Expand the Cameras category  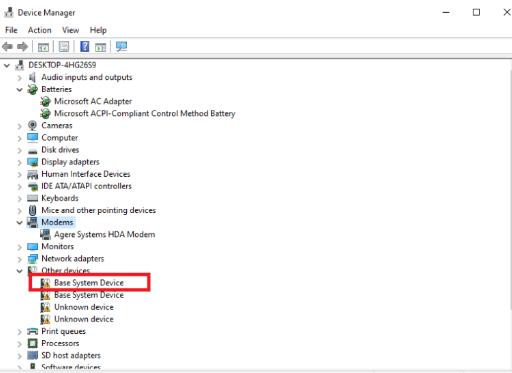(x=19, y=126)
